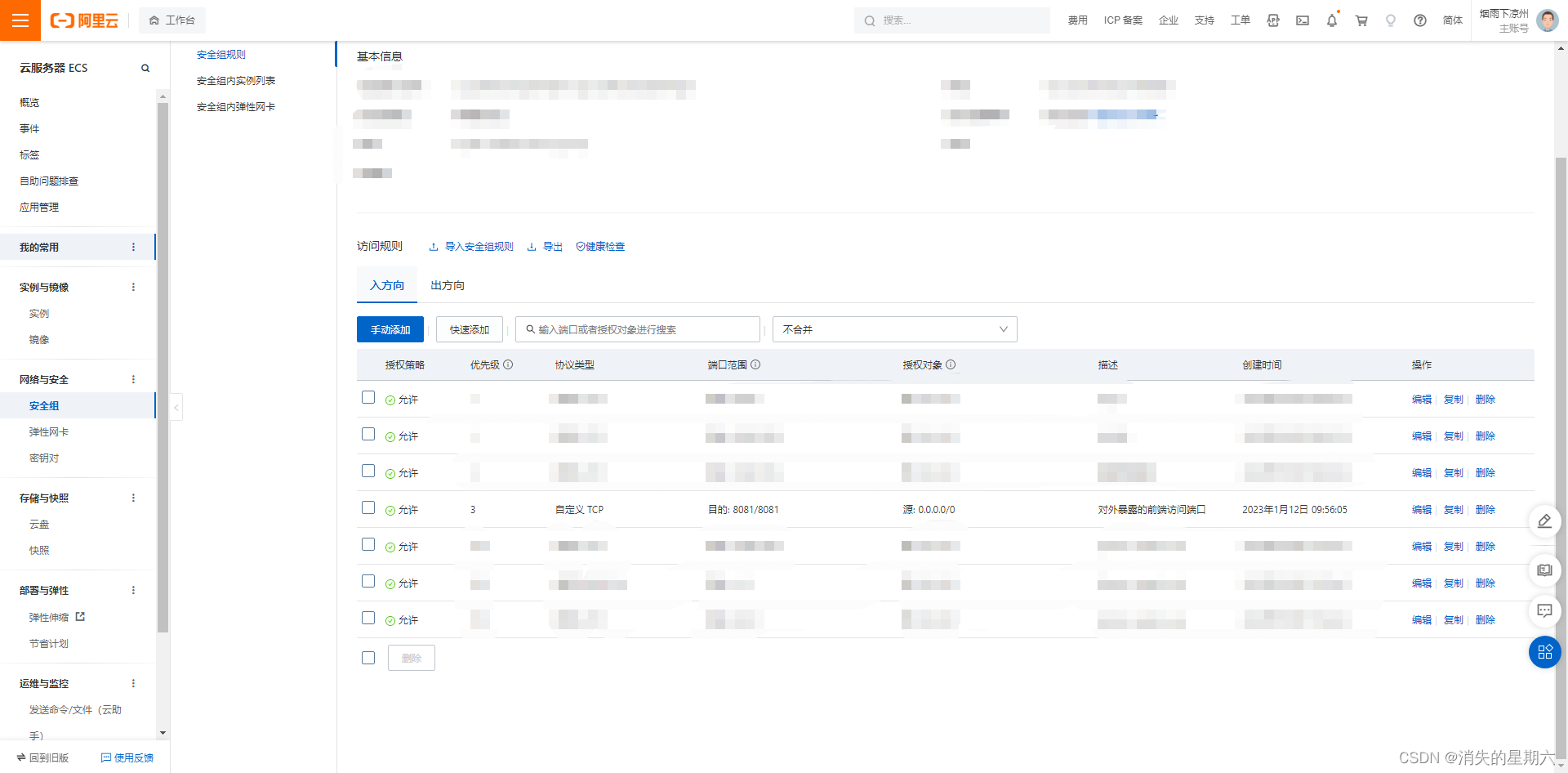
Task: Open the shopping cart icon
Action: tap(1361, 20)
